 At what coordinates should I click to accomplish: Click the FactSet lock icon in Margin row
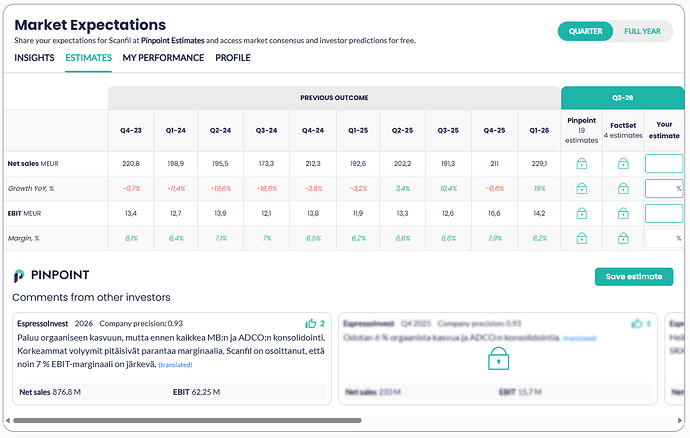coord(623,238)
